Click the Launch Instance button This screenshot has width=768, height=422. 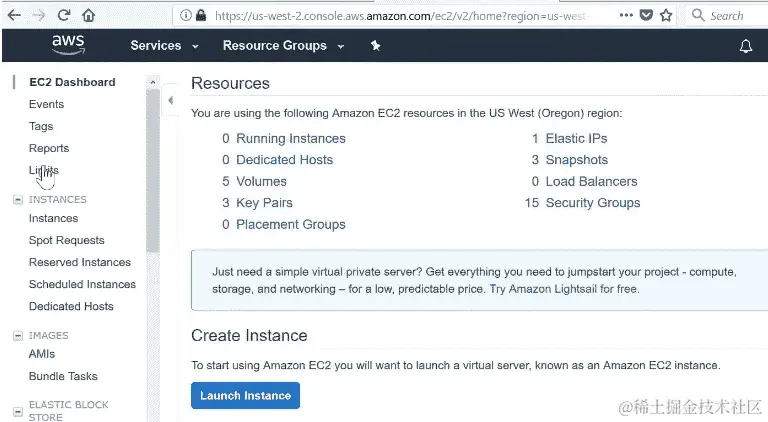tap(245, 396)
